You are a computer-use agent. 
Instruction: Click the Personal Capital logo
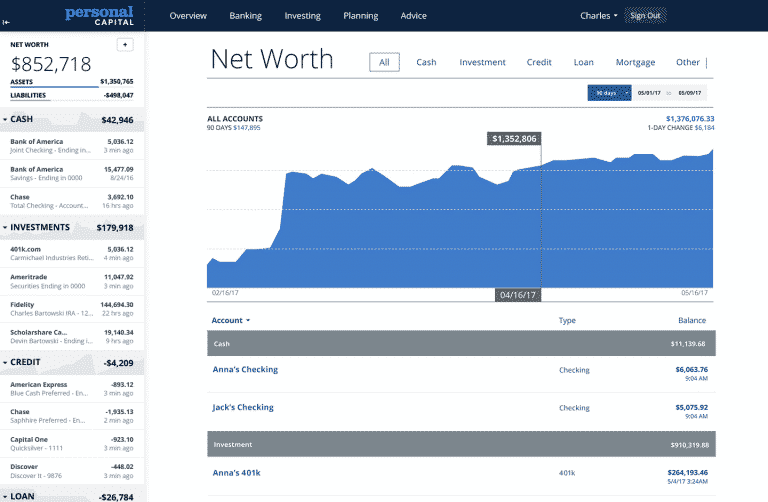[x=99, y=15]
